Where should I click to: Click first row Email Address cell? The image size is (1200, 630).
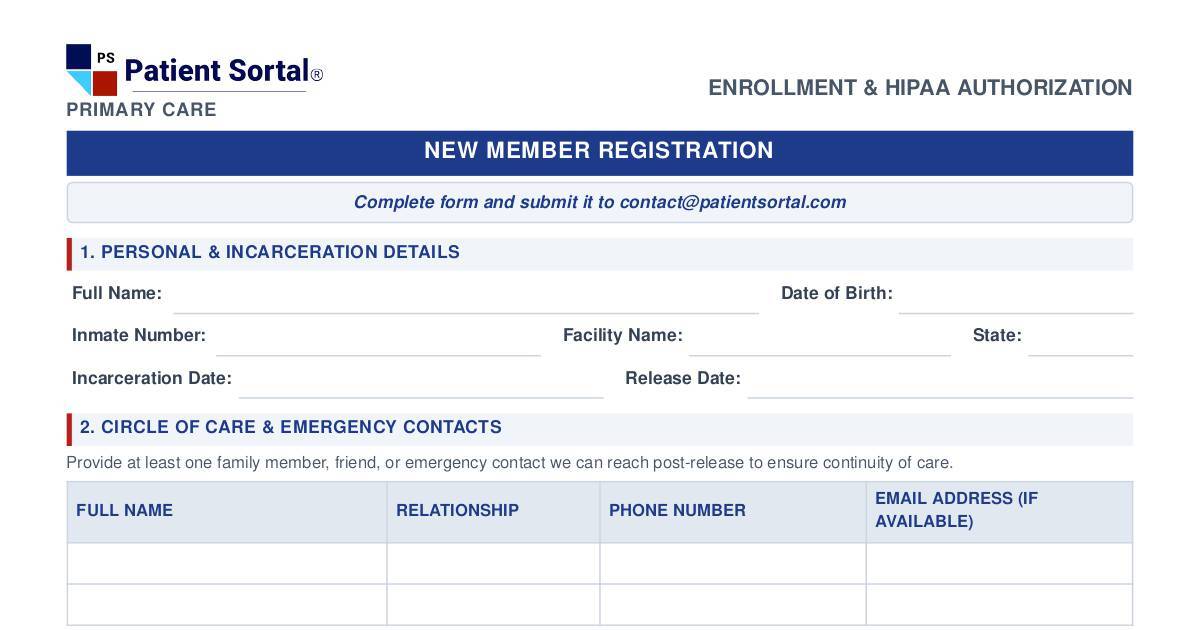[x=999, y=563]
